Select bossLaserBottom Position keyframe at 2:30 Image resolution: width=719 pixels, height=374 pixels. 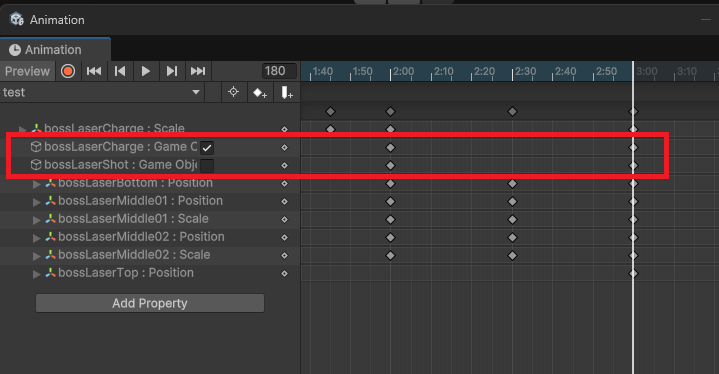tap(512, 183)
